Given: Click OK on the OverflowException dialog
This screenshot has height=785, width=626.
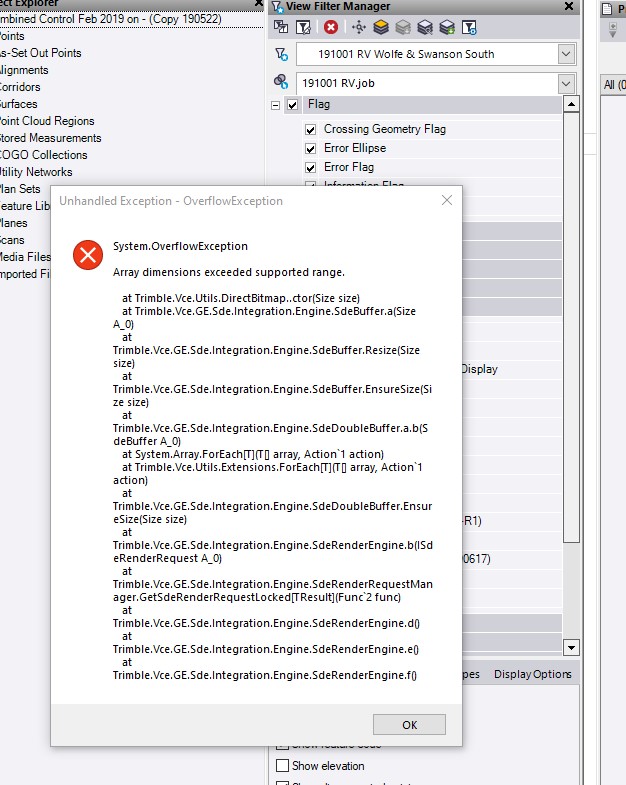Looking at the screenshot, I should (409, 724).
